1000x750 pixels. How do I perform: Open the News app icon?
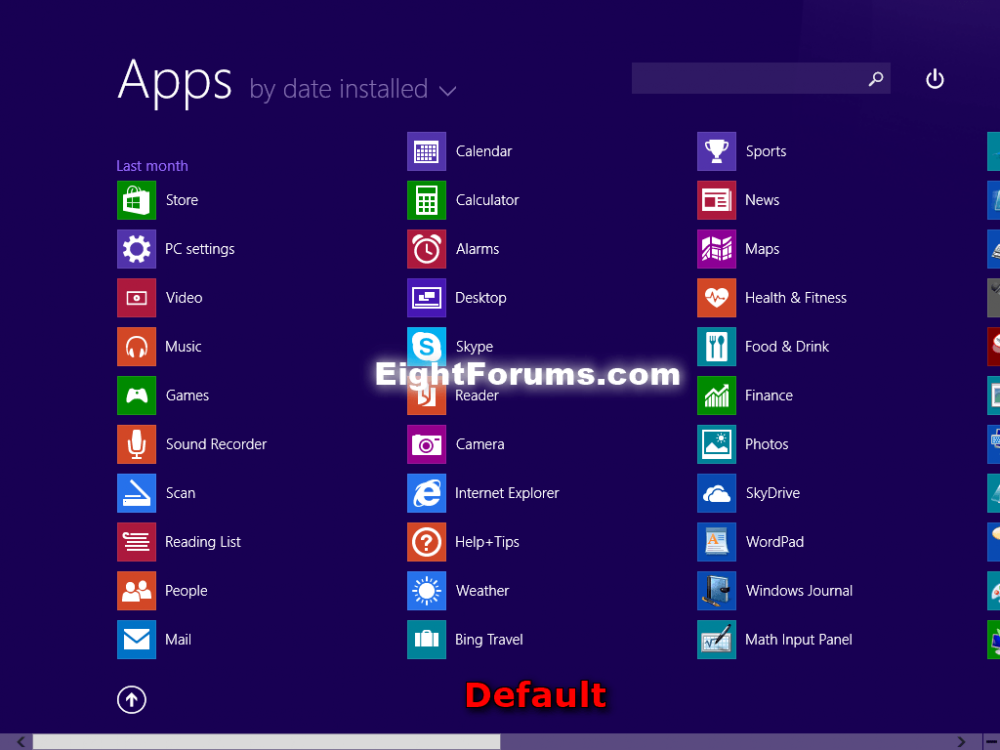click(x=717, y=200)
